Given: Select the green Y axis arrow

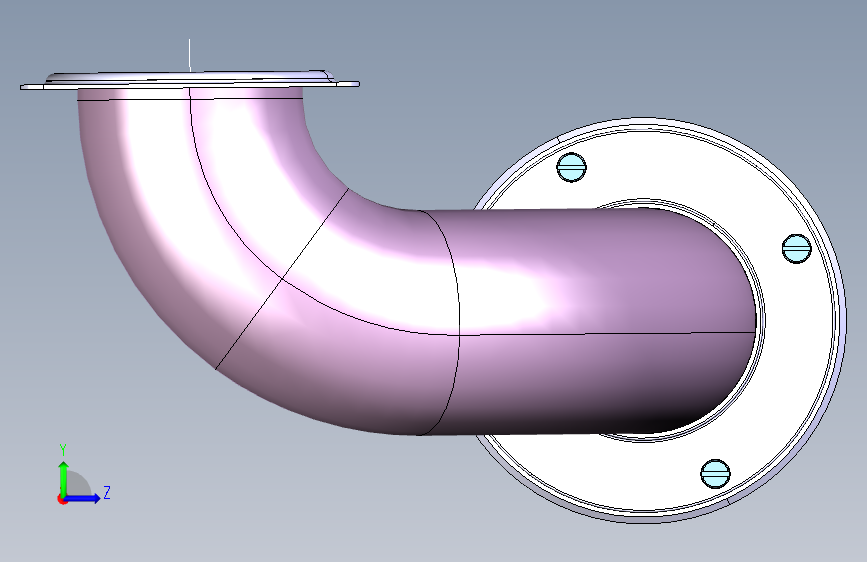Looking at the screenshot, I should click(64, 479).
